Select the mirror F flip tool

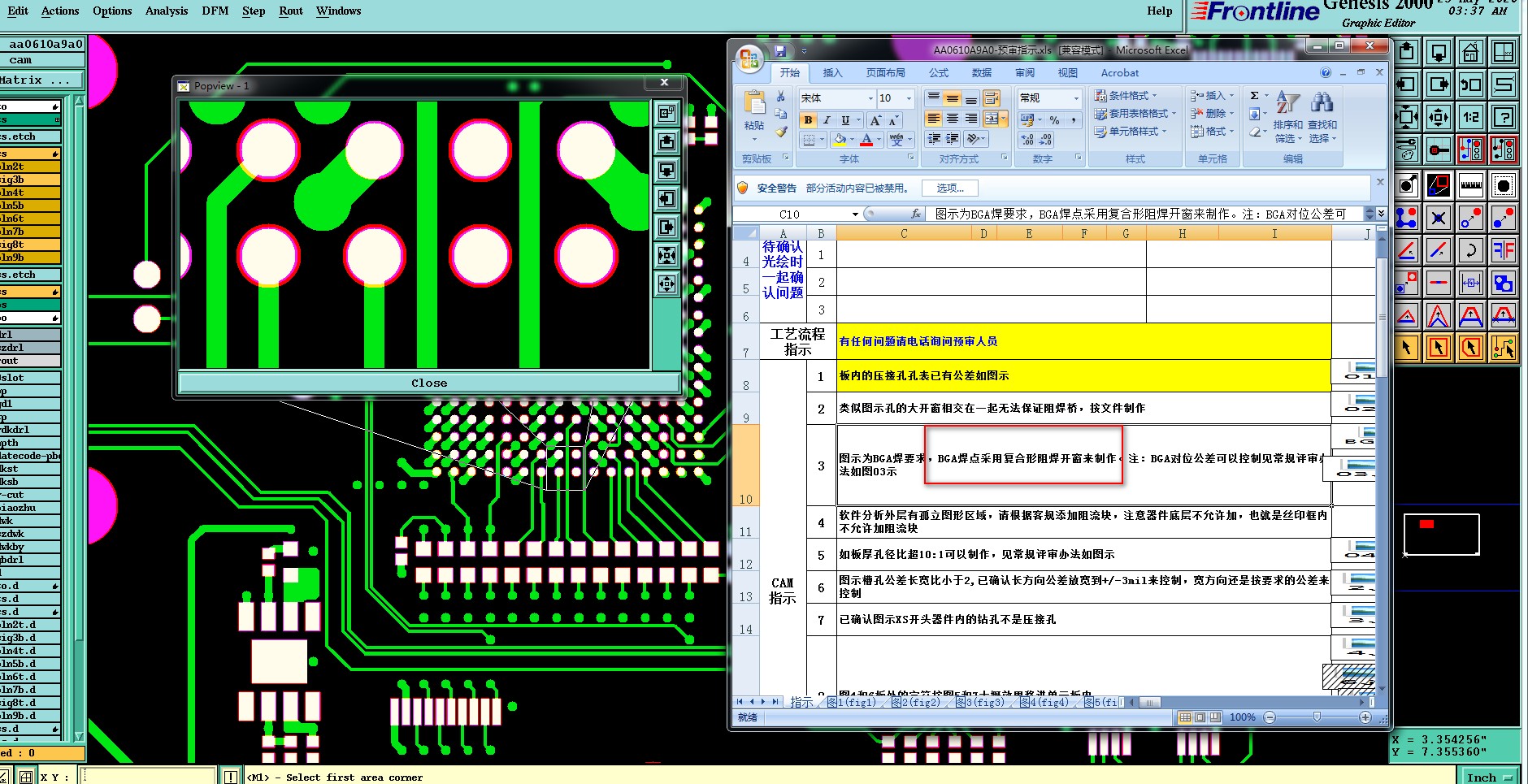point(1504,250)
